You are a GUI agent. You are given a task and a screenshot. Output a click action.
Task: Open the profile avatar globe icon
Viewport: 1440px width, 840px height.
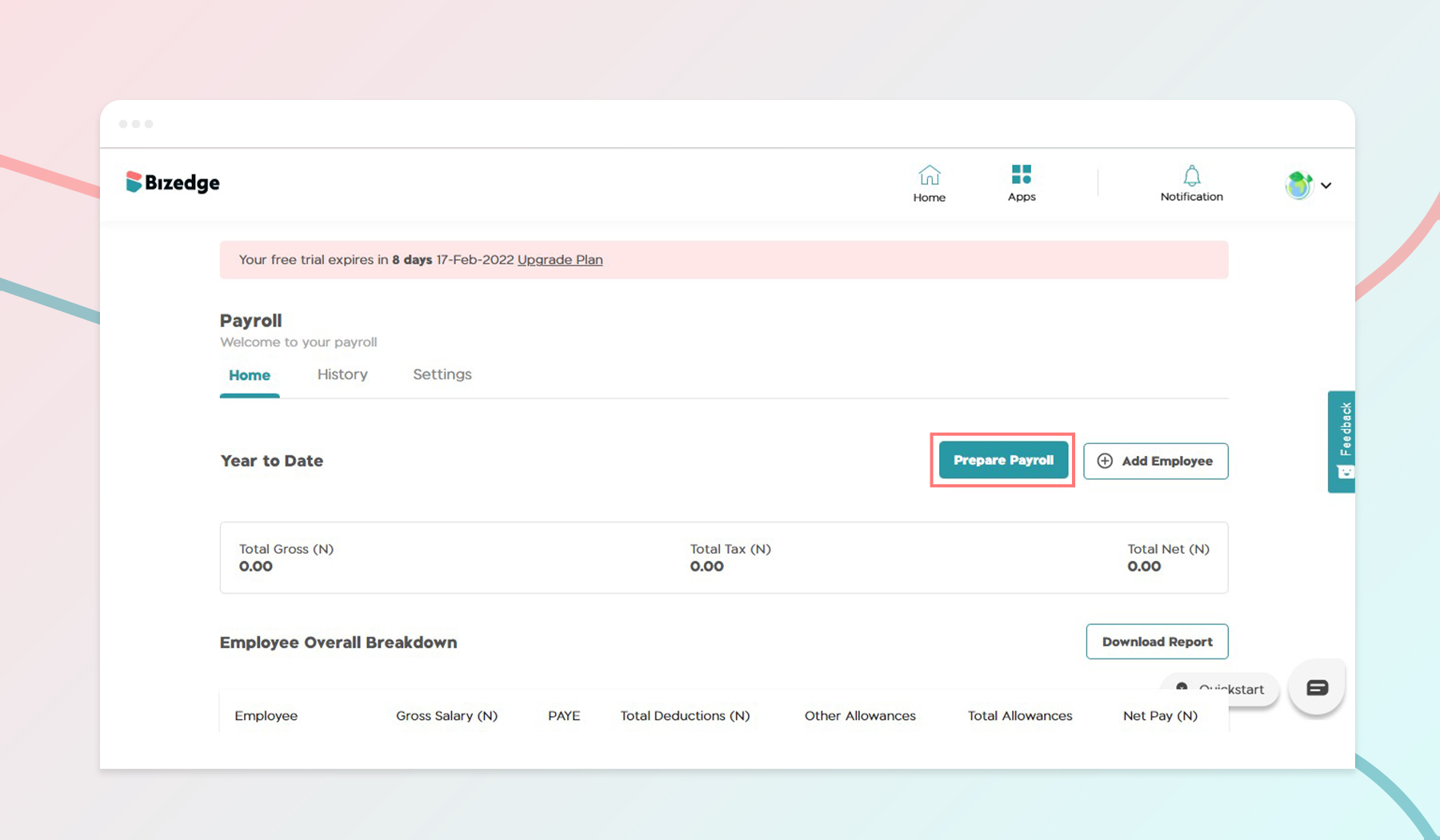(x=1298, y=185)
